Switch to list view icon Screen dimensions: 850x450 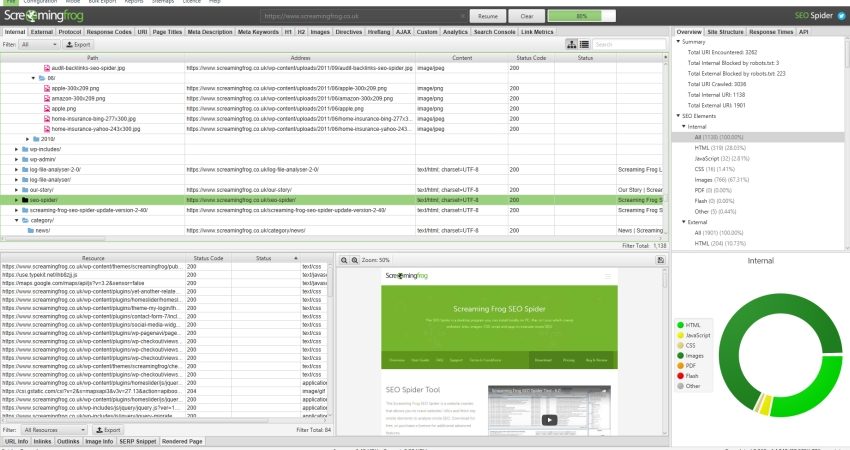(584, 44)
